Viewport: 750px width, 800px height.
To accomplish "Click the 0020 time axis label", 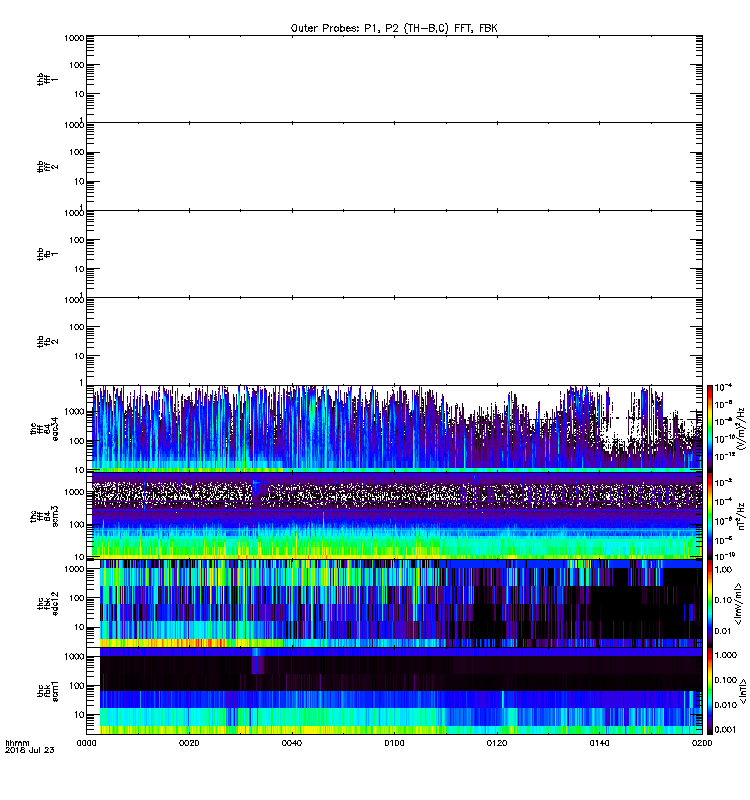I will [x=189, y=743].
